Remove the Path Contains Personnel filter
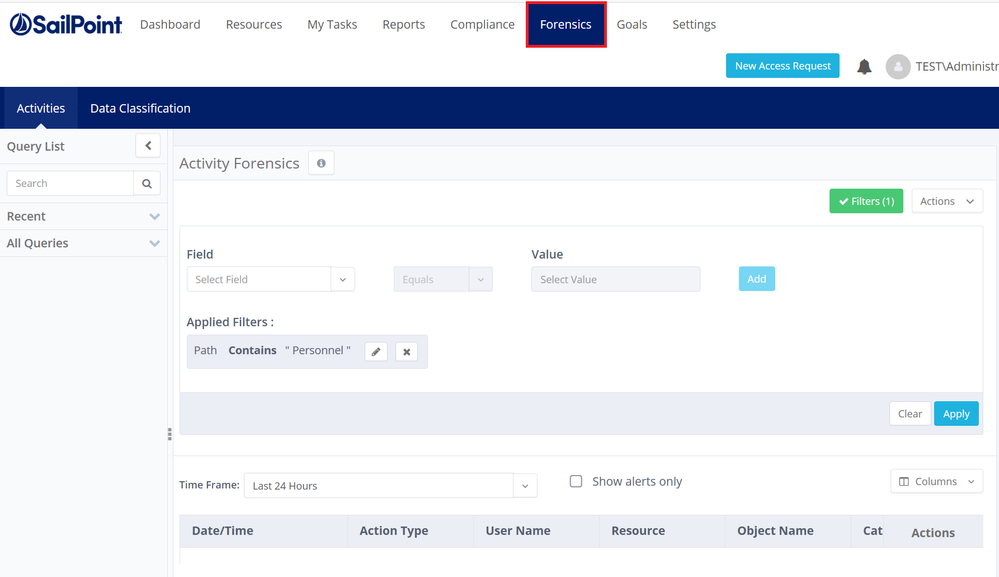Screen dimensions: 999x577 (406, 352)
